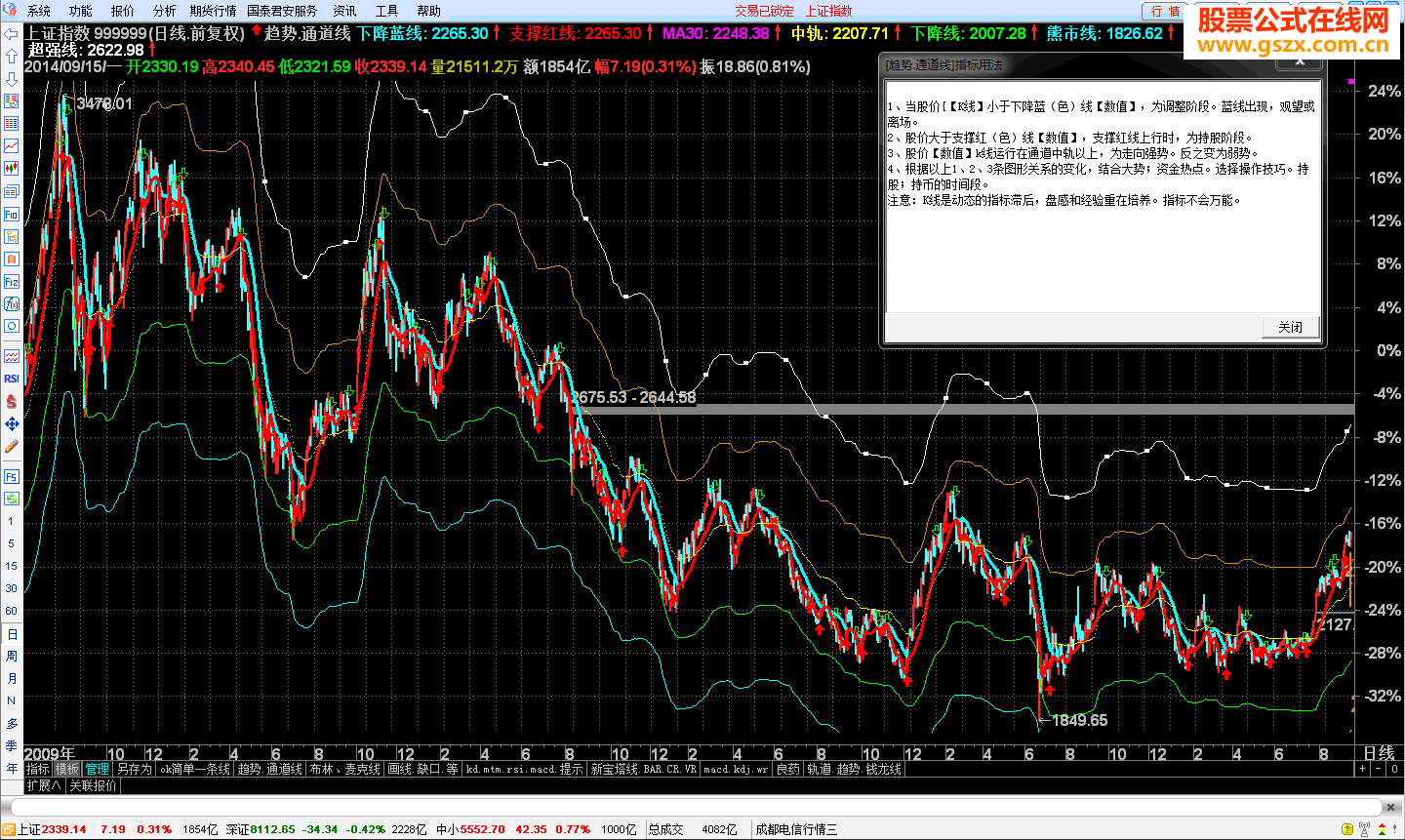The height and width of the screenshot is (840, 1405).
Task: Select the 指标 tab at bottom
Action: click(x=38, y=769)
